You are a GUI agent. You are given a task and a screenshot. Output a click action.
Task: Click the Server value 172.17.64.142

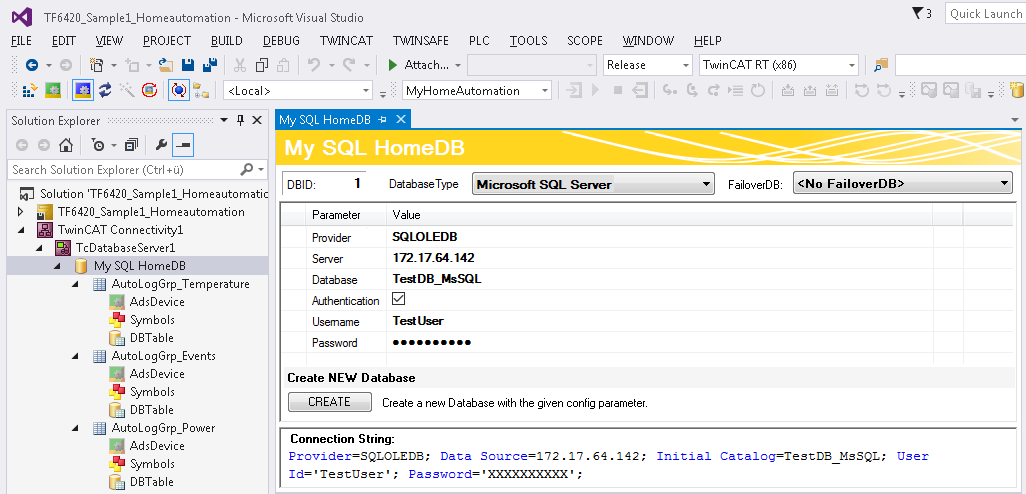point(433,258)
